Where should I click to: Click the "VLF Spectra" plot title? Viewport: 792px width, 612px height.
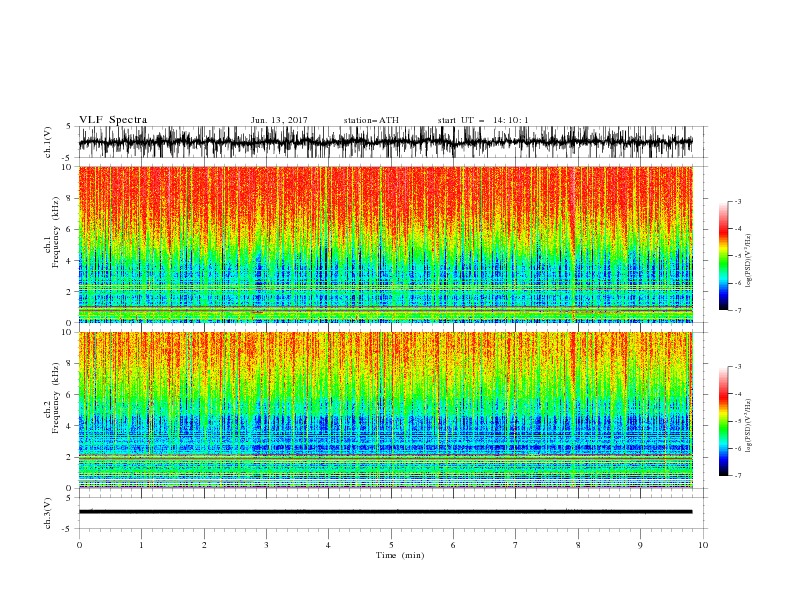(113, 120)
